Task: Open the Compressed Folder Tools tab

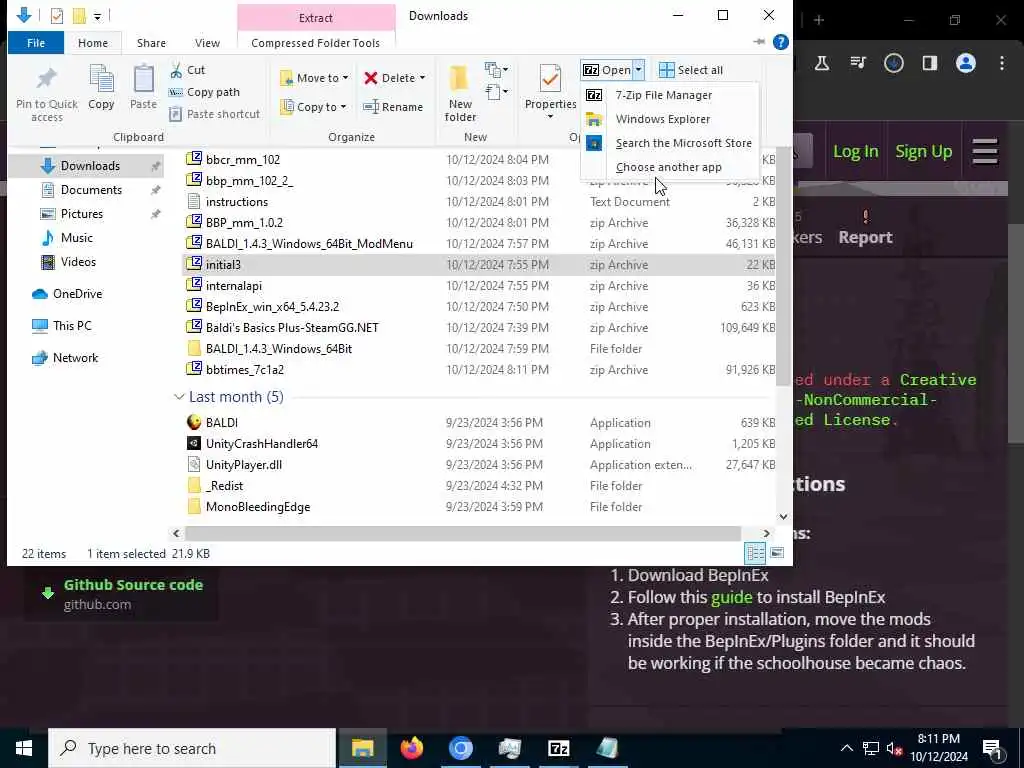Action: (x=315, y=43)
